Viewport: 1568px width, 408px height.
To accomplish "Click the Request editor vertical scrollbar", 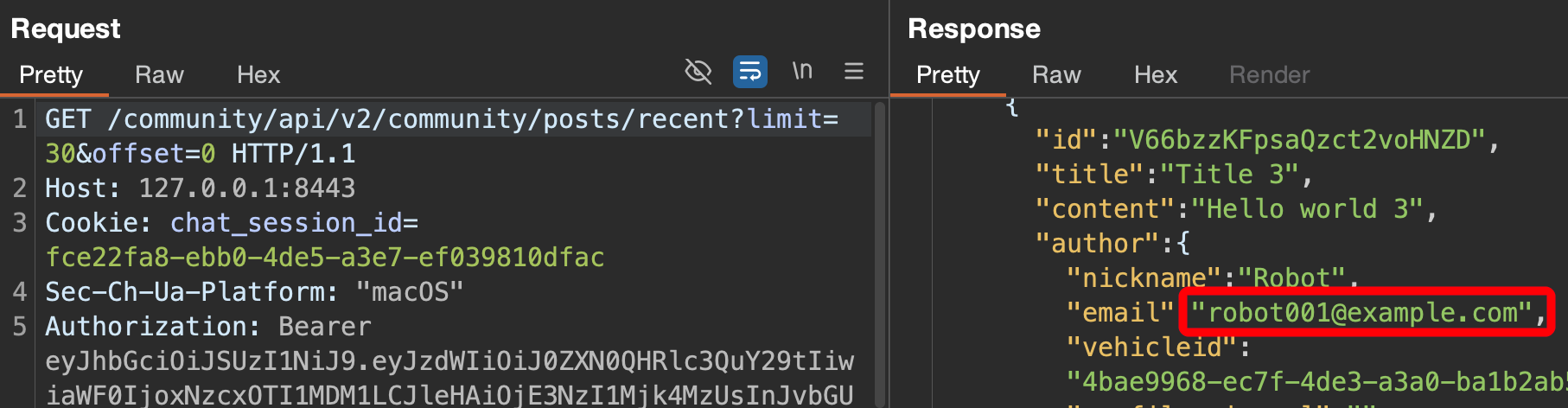I will pos(880,251).
